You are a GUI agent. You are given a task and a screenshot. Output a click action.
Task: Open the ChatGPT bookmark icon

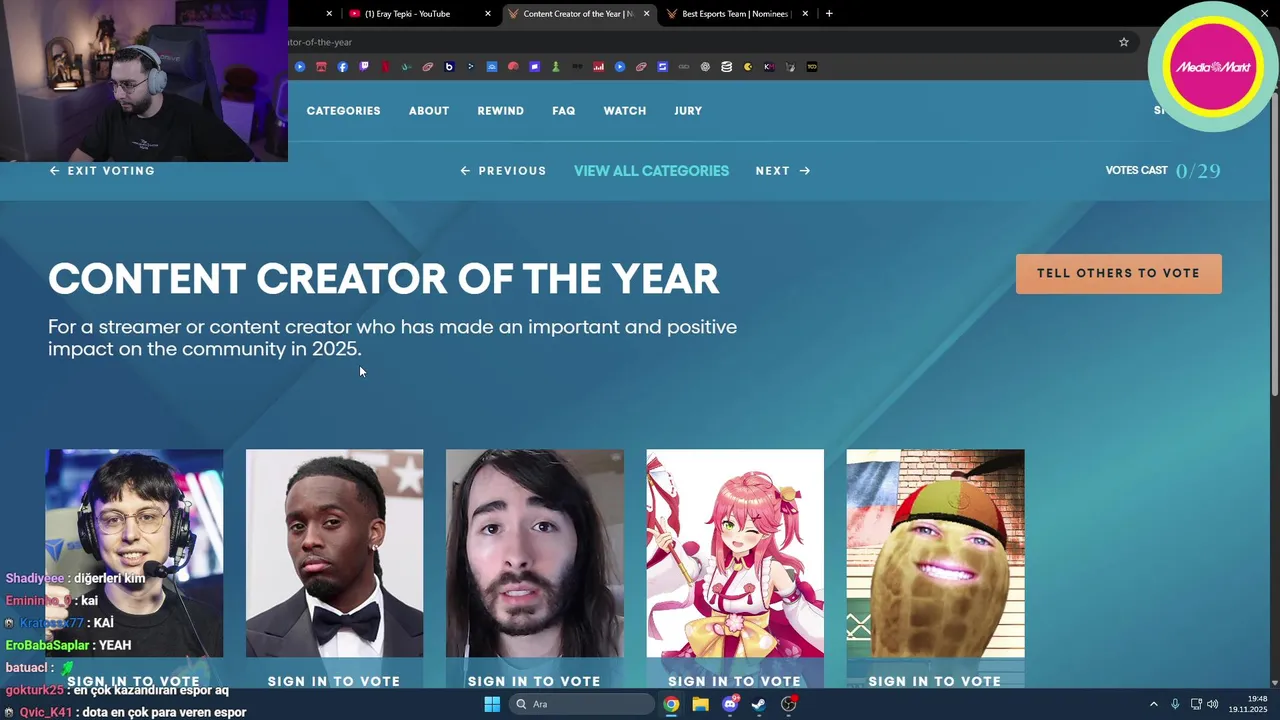(705, 67)
